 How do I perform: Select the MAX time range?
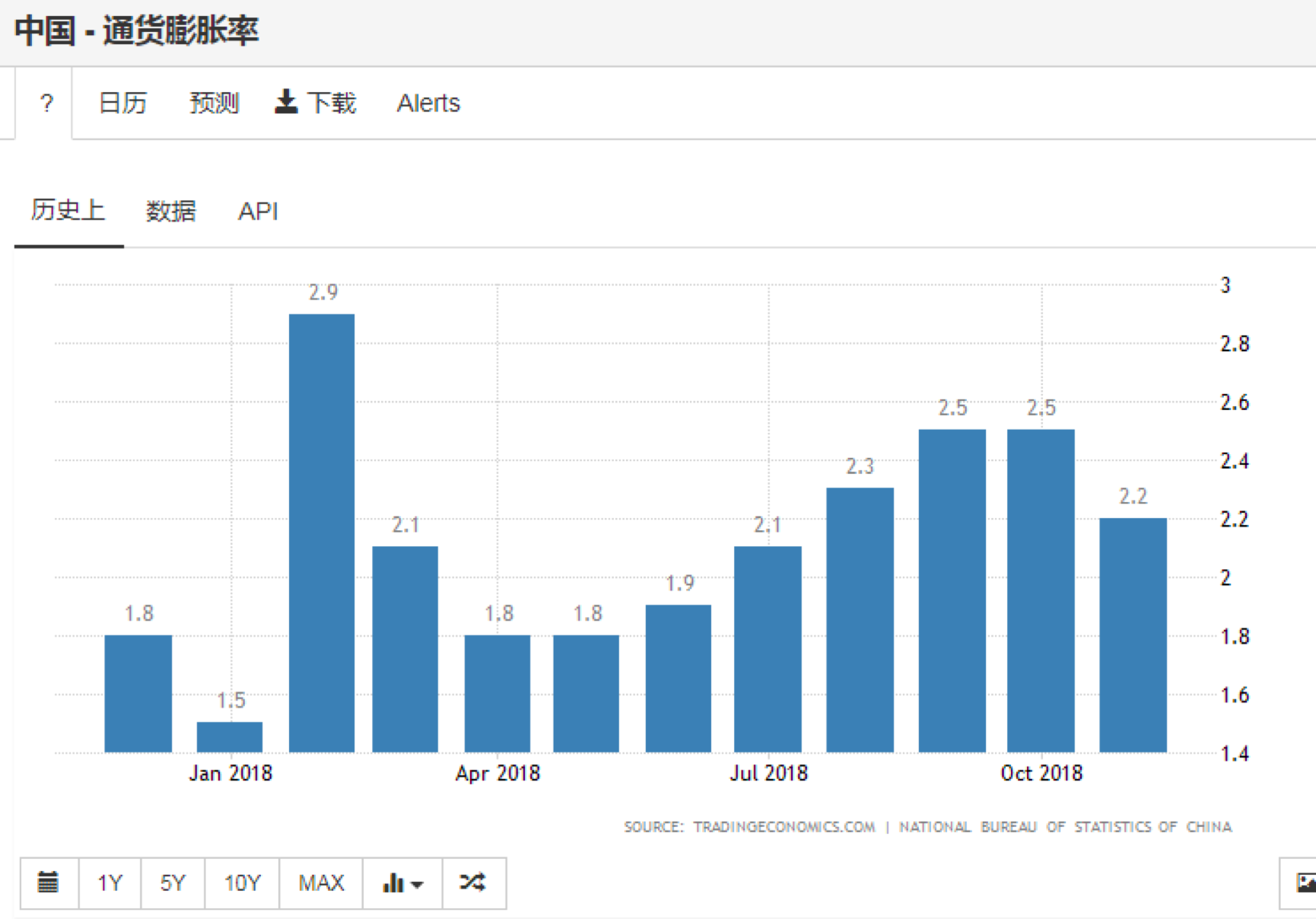pos(321,882)
